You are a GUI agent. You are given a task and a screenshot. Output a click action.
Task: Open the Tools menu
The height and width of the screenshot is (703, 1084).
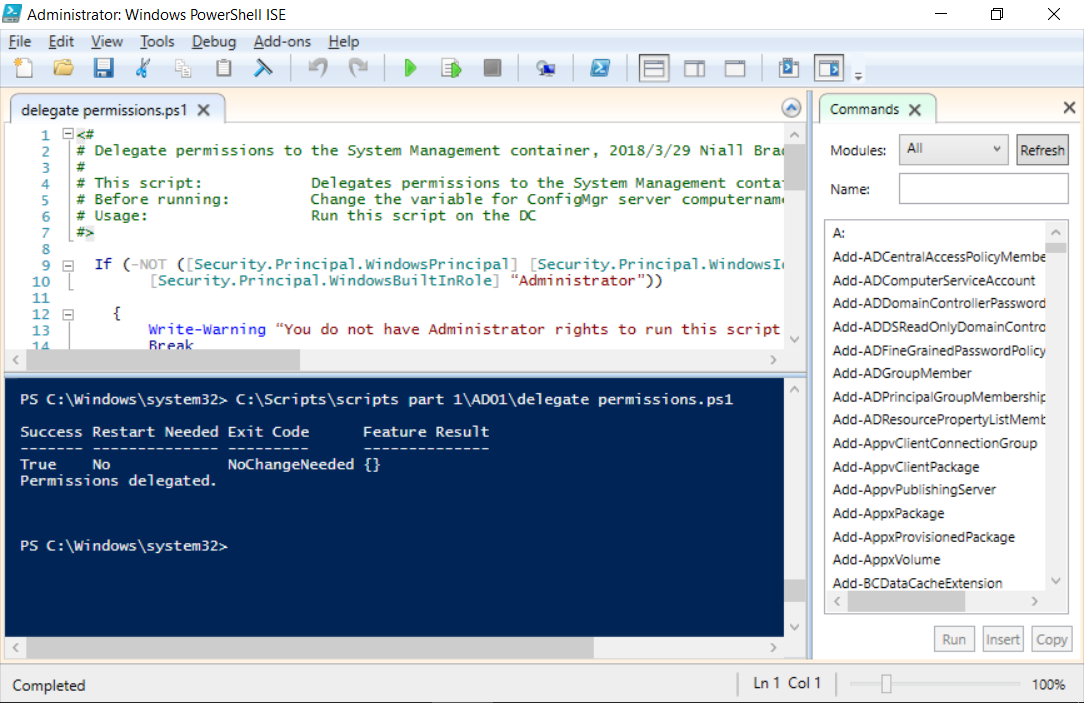click(157, 41)
